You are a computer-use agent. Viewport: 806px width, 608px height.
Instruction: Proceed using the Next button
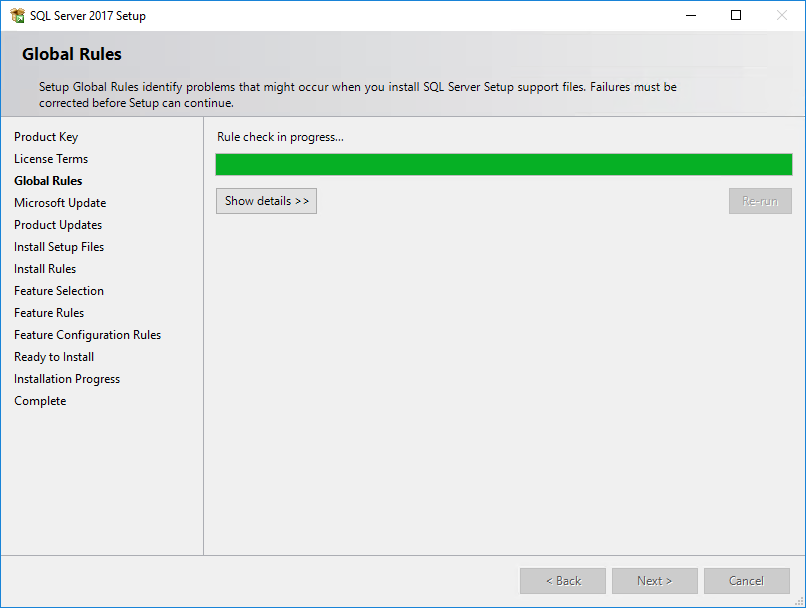[654, 581]
